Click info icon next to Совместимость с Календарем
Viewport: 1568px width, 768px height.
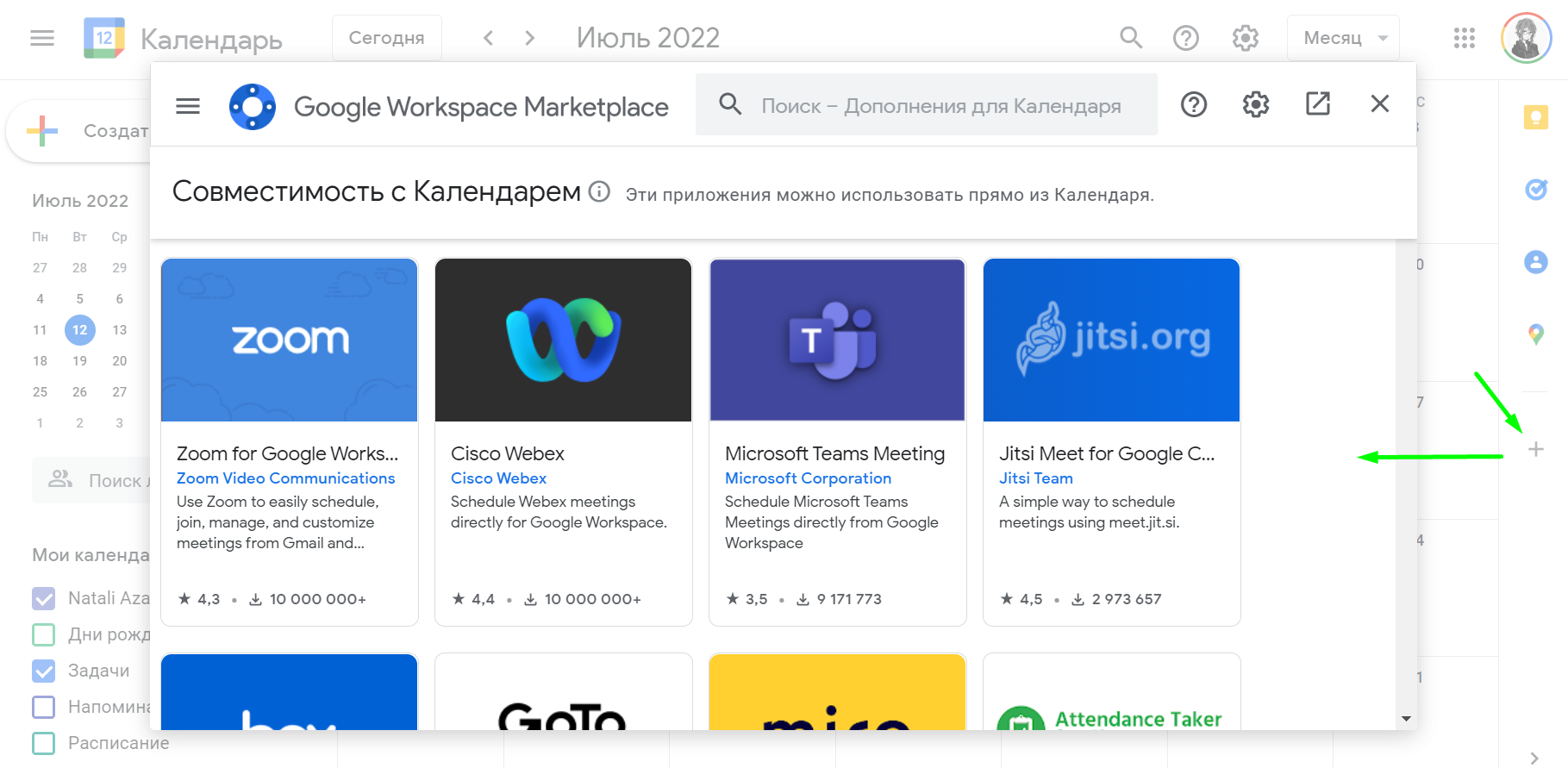tap(599, 191)
